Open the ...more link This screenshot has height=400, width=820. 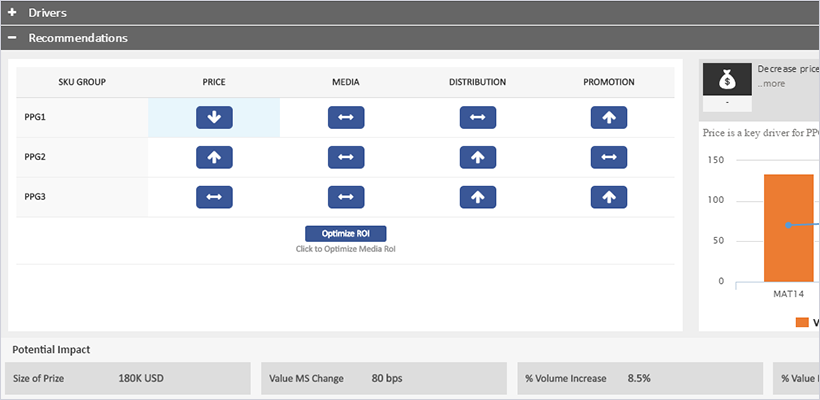point(771,83)
